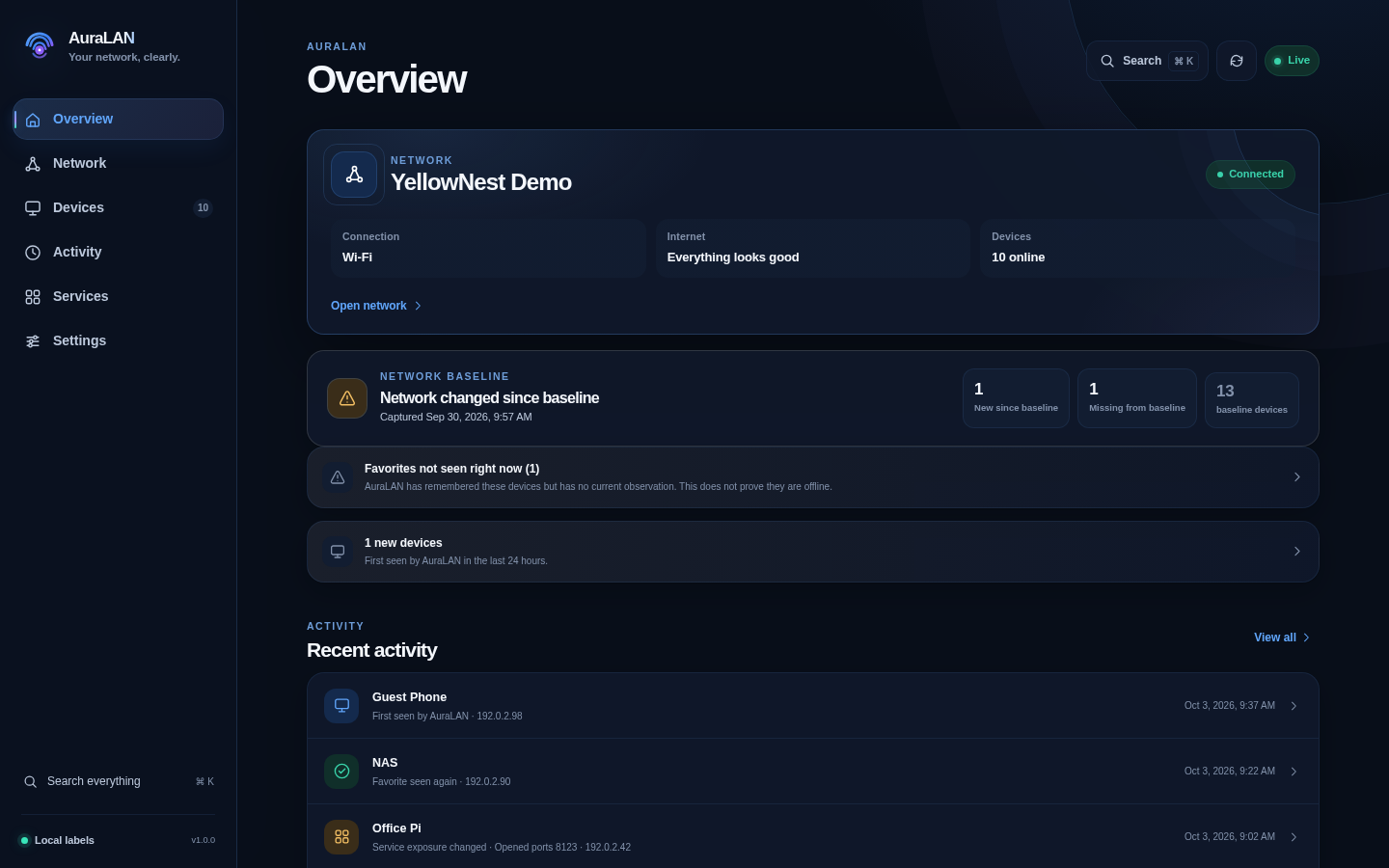
Task: Click the YellowNest Demo network icon
Action: point(354,175)
